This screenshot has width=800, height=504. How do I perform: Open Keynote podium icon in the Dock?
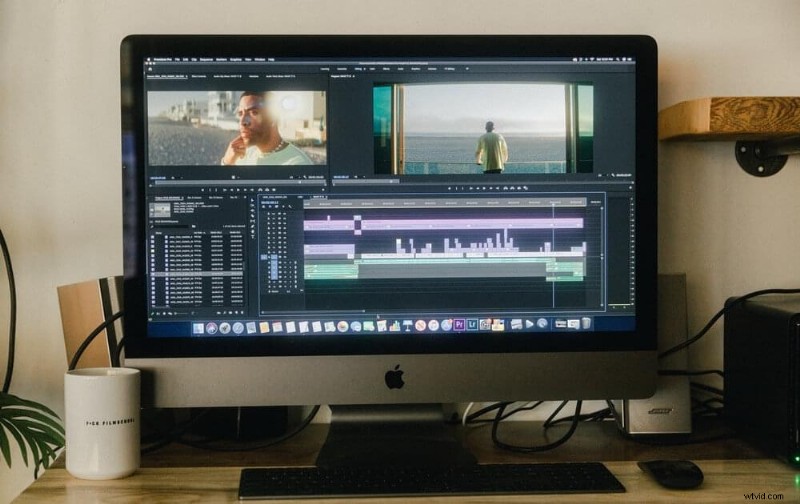[408, 326]
